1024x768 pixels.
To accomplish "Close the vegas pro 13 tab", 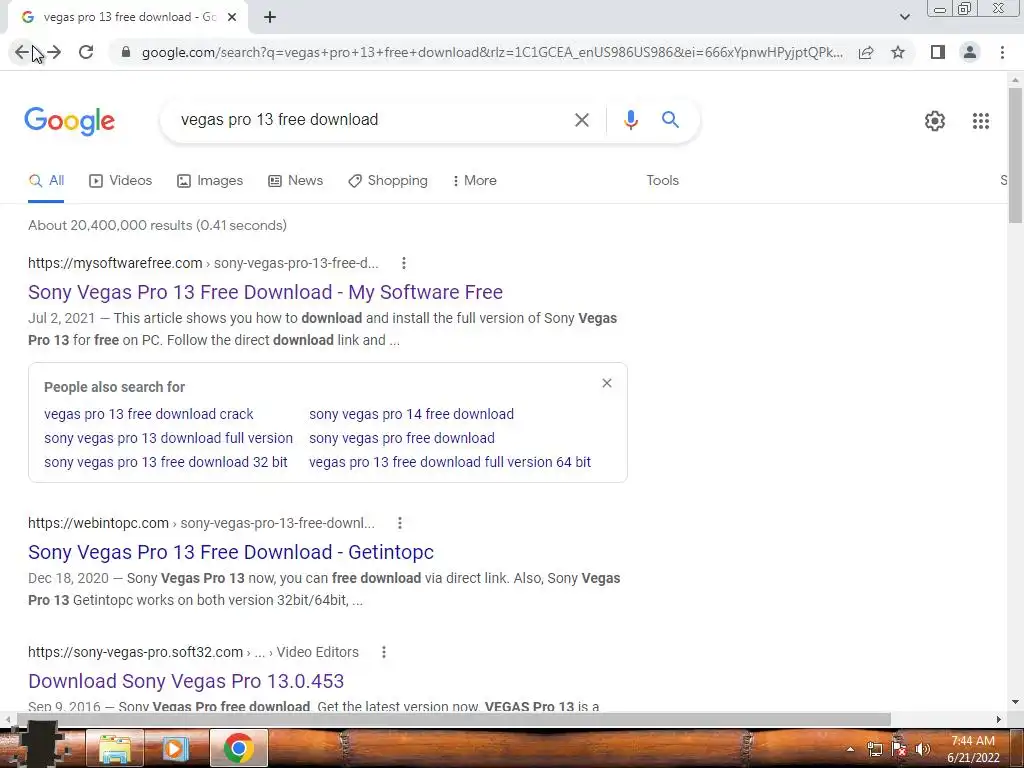I will point(232,18).
